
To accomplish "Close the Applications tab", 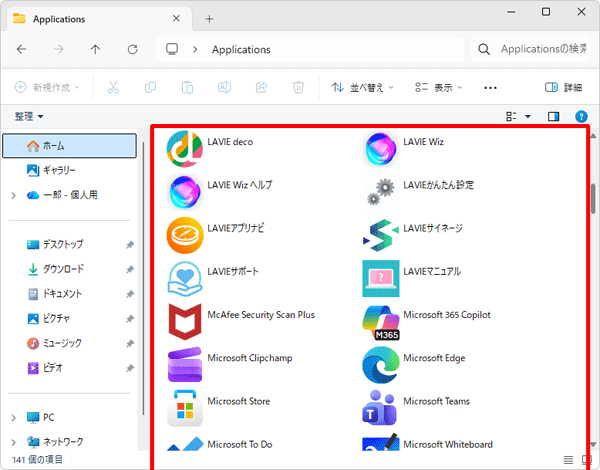I will click(176, 18).
